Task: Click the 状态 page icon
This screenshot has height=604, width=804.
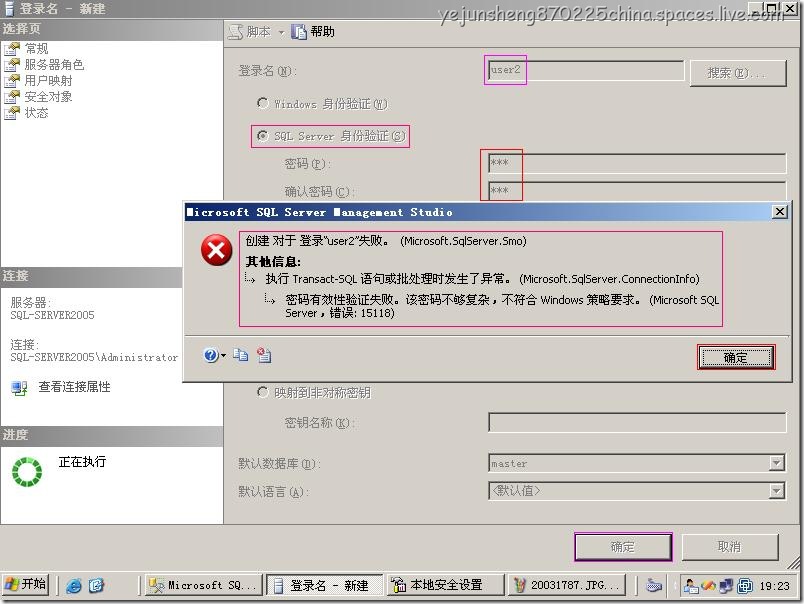Action: [12, 112]
